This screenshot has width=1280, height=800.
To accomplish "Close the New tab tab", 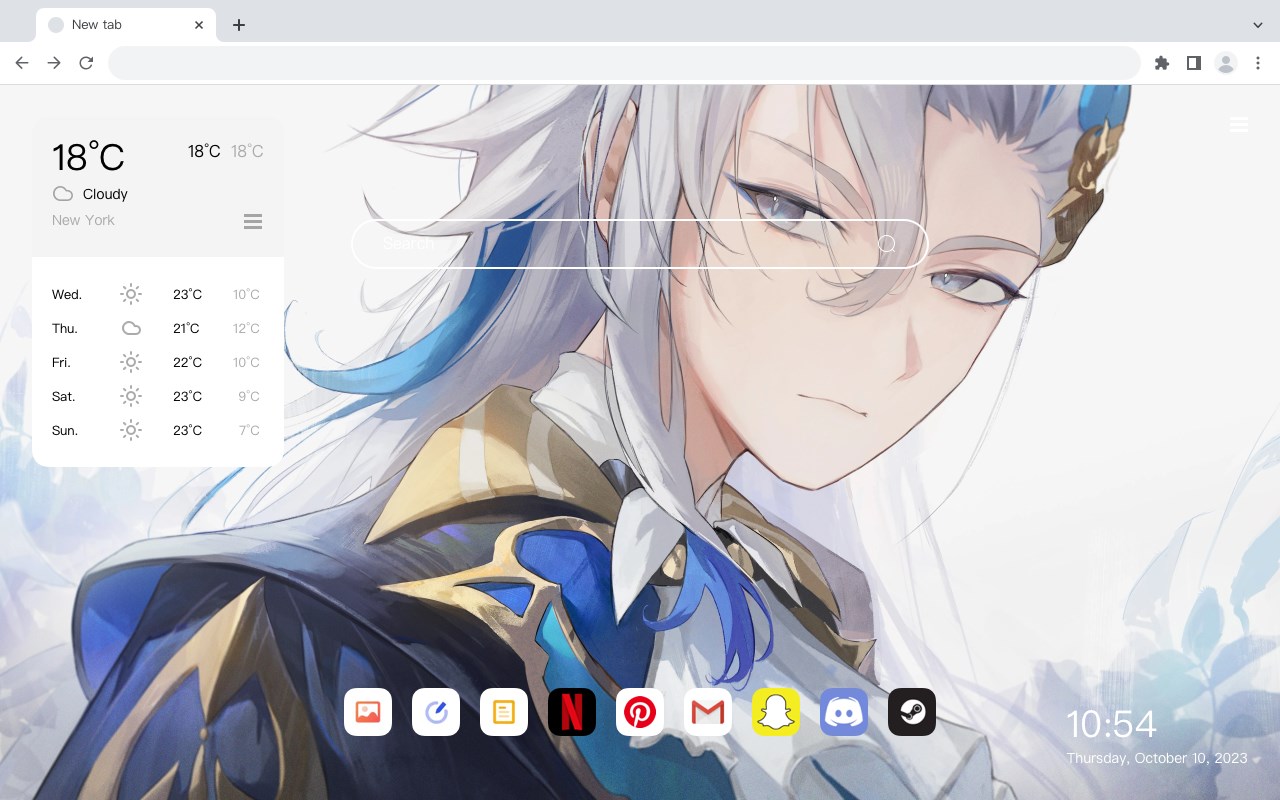I will [199, 25].
